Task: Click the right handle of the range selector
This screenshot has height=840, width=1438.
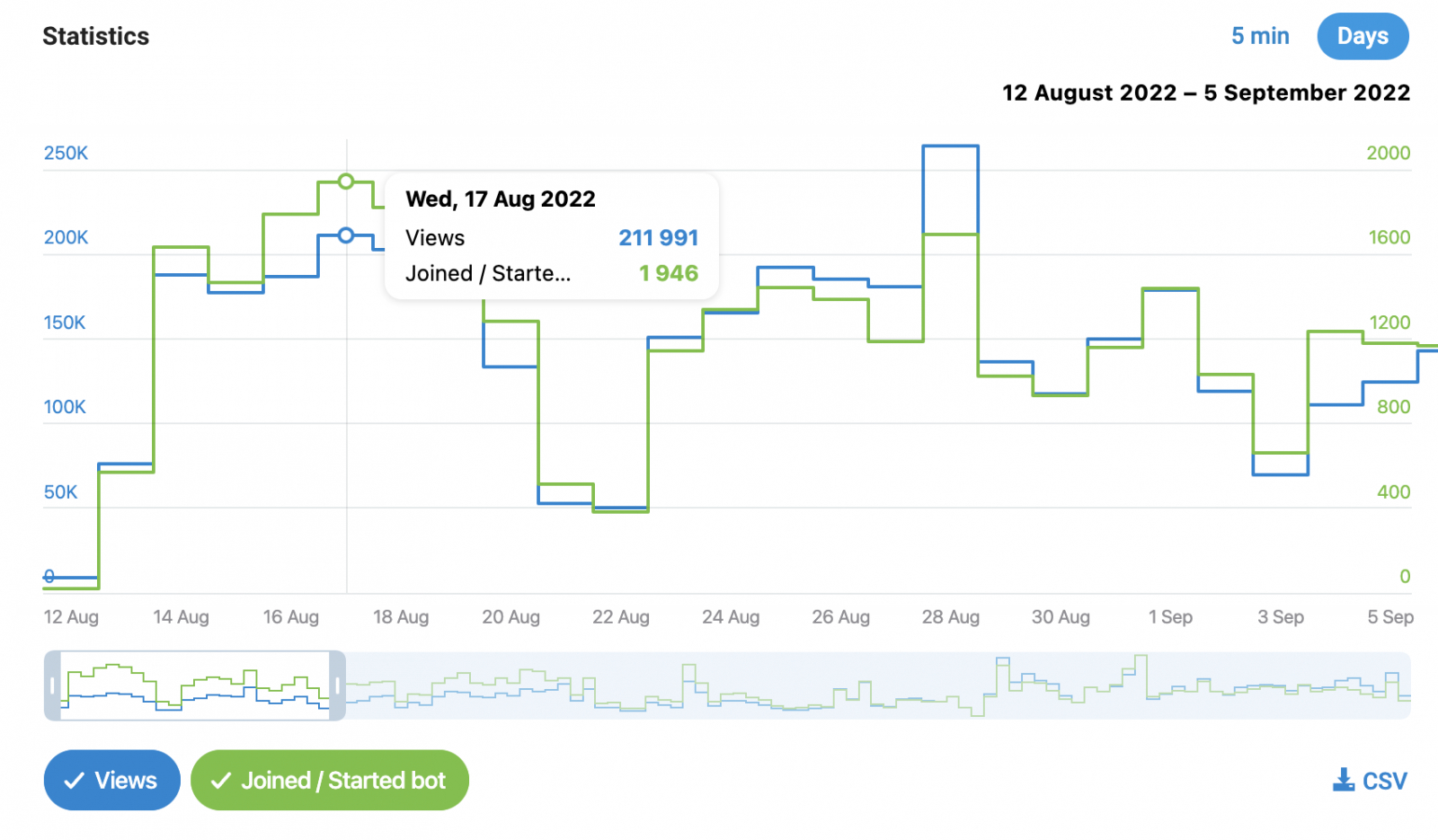Action: click(338, 685)
